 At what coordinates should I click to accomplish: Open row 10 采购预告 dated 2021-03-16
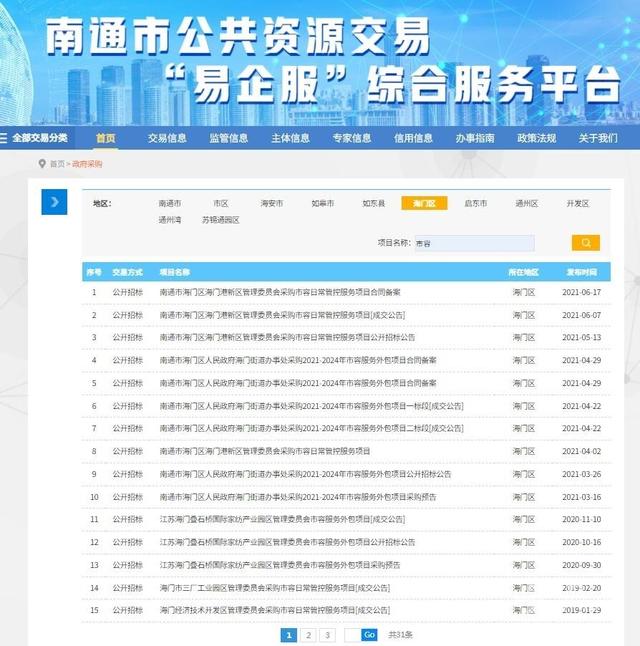298,497
